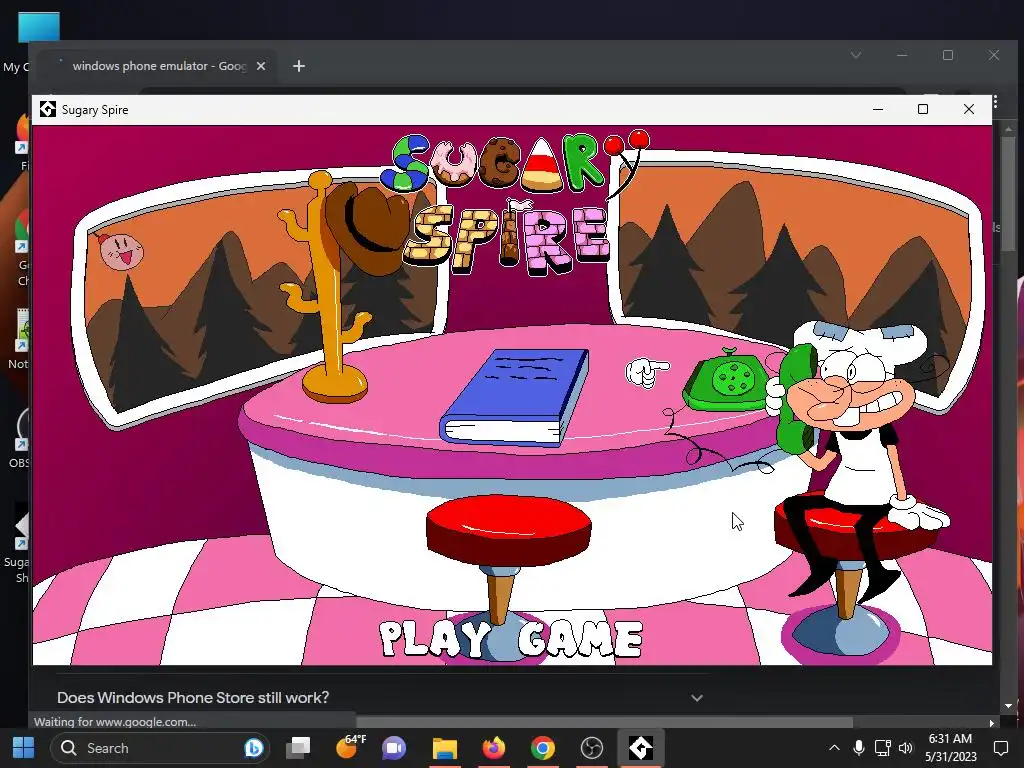This screenshot has width=1024, height=768.
Task: Open the volume control tray icon
Action: [x=905, y=748]
